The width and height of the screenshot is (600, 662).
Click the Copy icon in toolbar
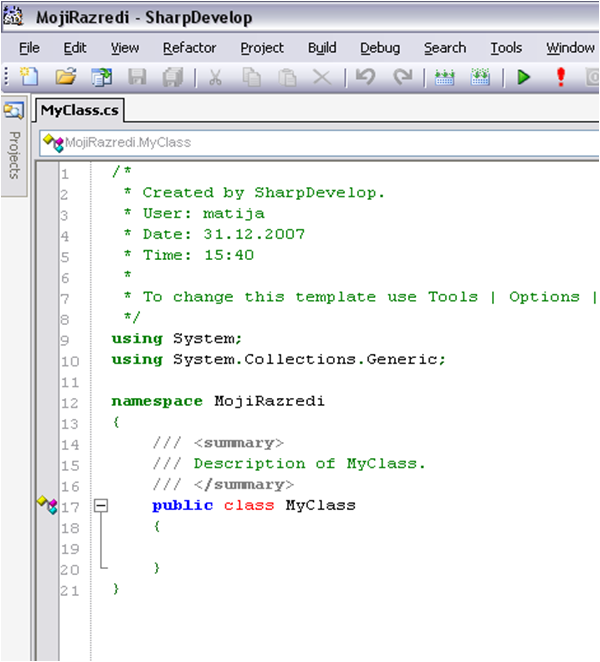click(252, 77)
